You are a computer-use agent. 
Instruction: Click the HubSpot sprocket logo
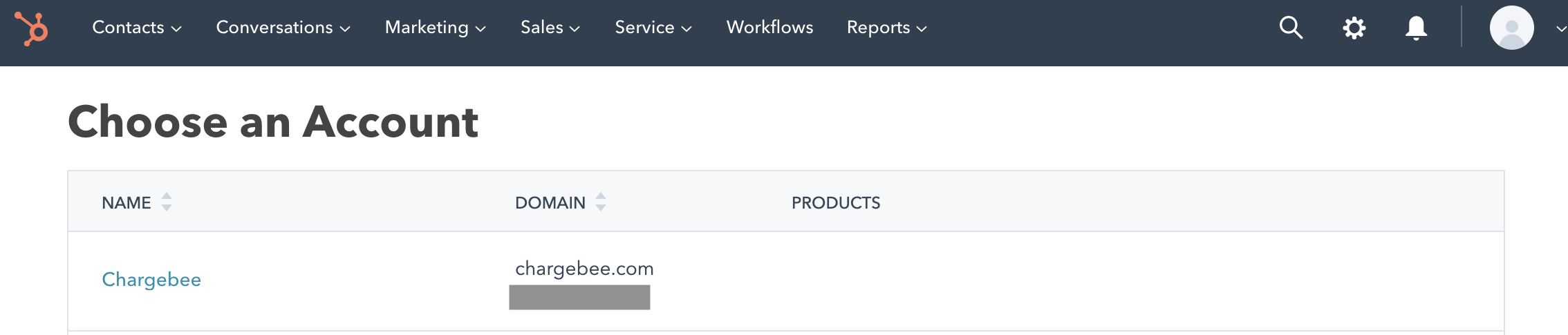[x=32, y=28]
